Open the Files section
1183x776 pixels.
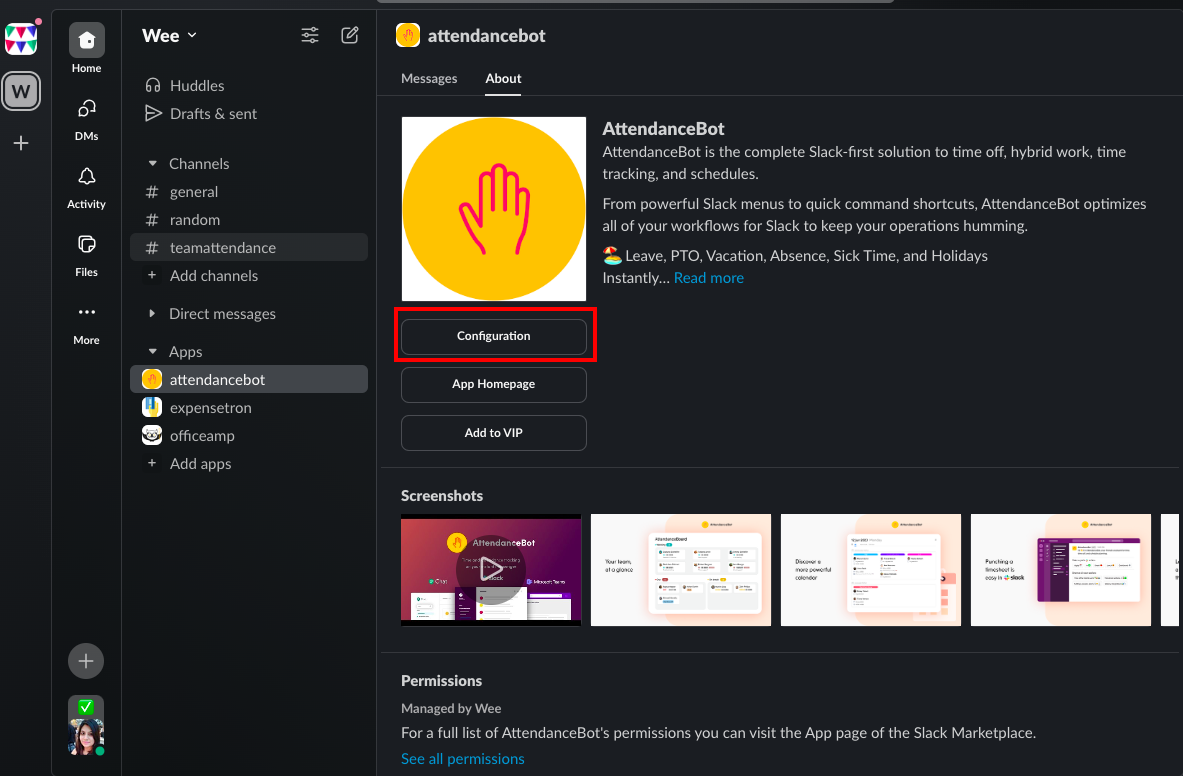click(x=86, y=255)
